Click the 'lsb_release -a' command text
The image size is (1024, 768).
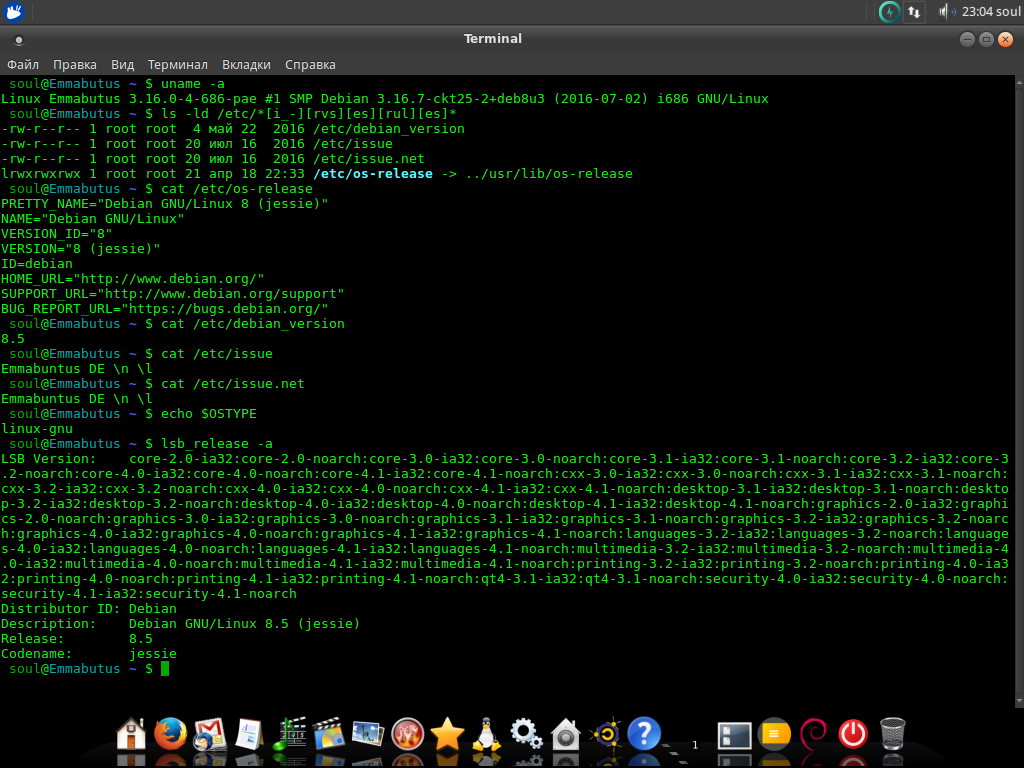click(217, 444)
